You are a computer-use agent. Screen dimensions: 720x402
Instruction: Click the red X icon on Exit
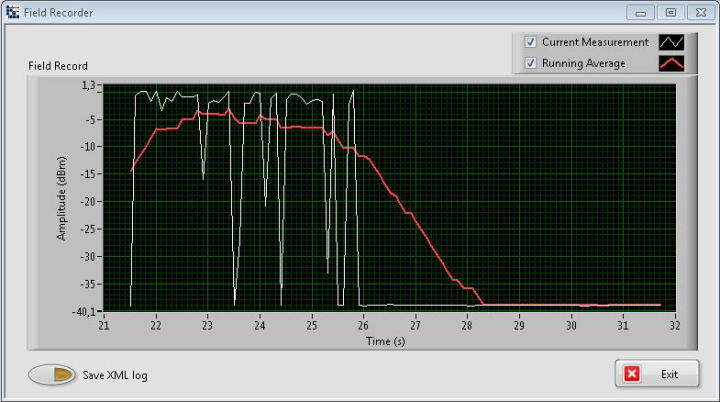coord(632,374)
